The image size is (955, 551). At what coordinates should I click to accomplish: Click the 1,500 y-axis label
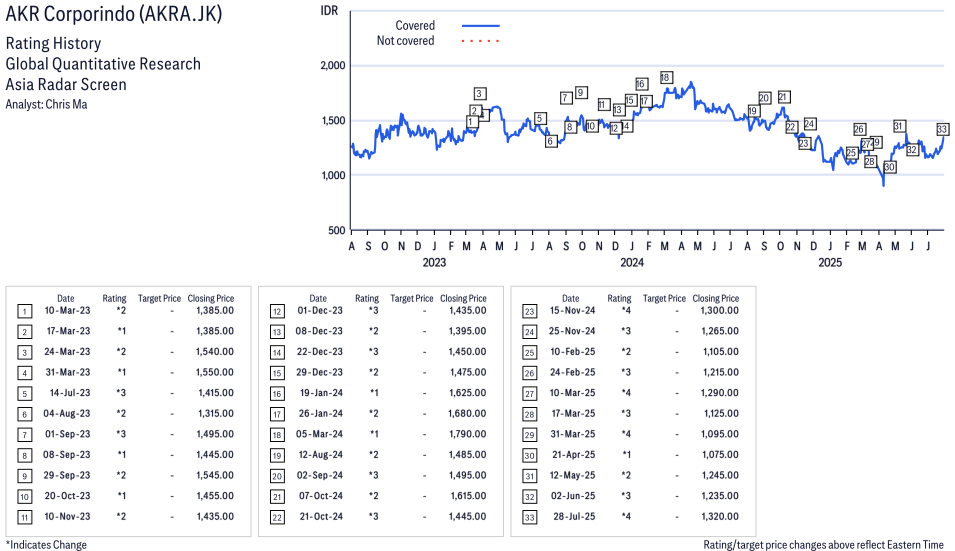[x=333, y=121]
